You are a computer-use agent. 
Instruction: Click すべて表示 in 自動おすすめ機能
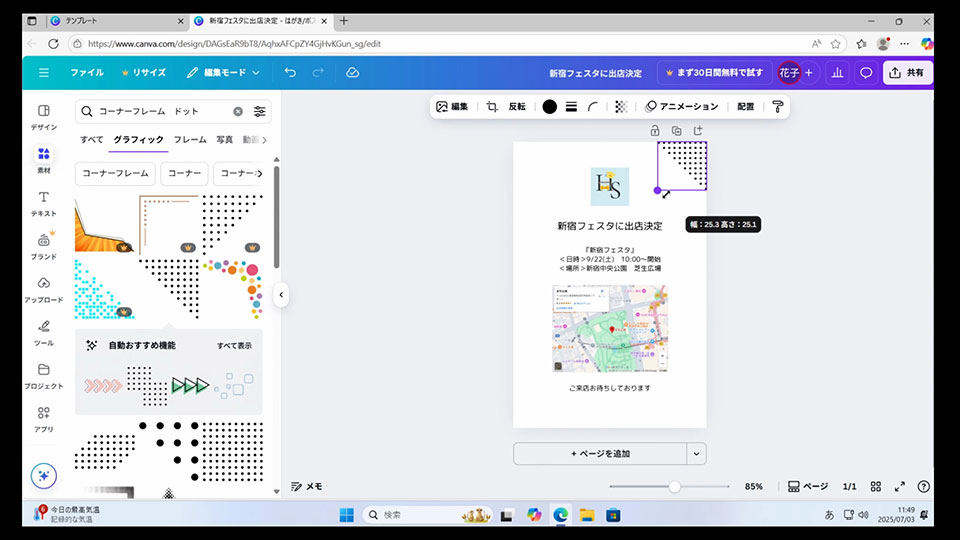point(234,346)
